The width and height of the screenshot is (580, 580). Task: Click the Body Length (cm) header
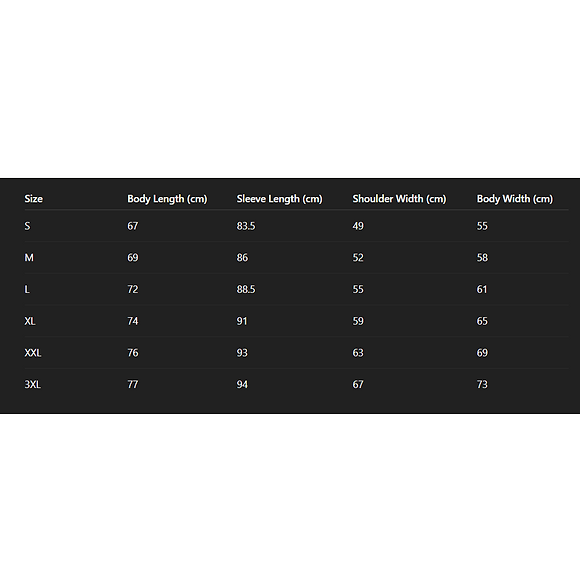(167, 199)
